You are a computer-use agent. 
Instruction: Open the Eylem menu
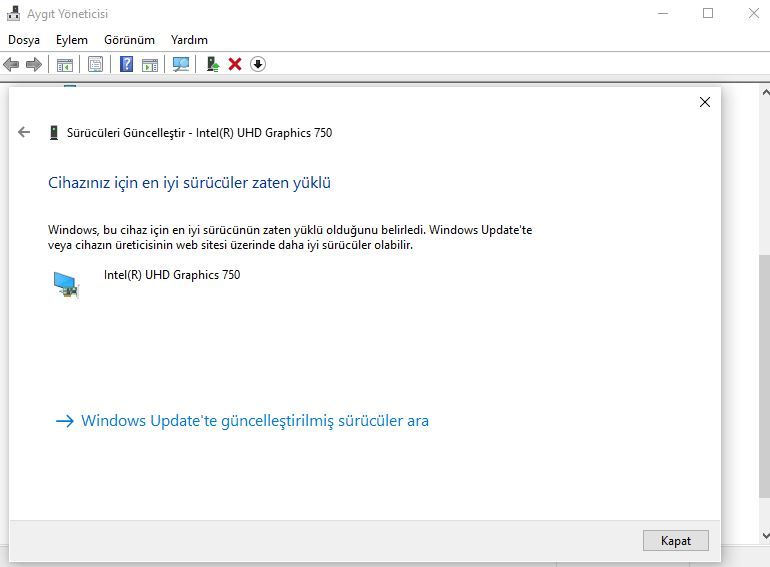click(72, 40)
